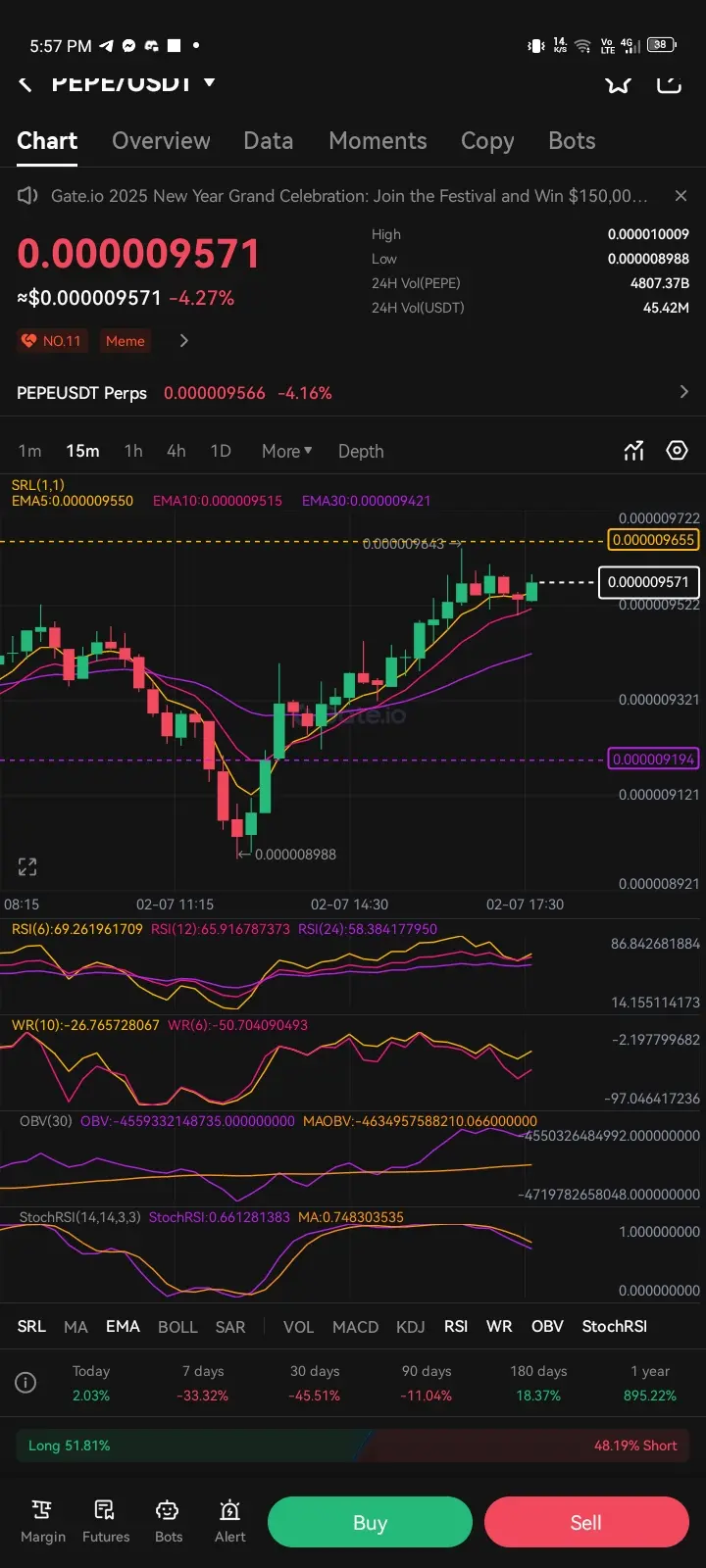Toggle the KDJ sub-indicator
The height and width of the screenshot is (1568, 706).
[x=410, y=1327]
